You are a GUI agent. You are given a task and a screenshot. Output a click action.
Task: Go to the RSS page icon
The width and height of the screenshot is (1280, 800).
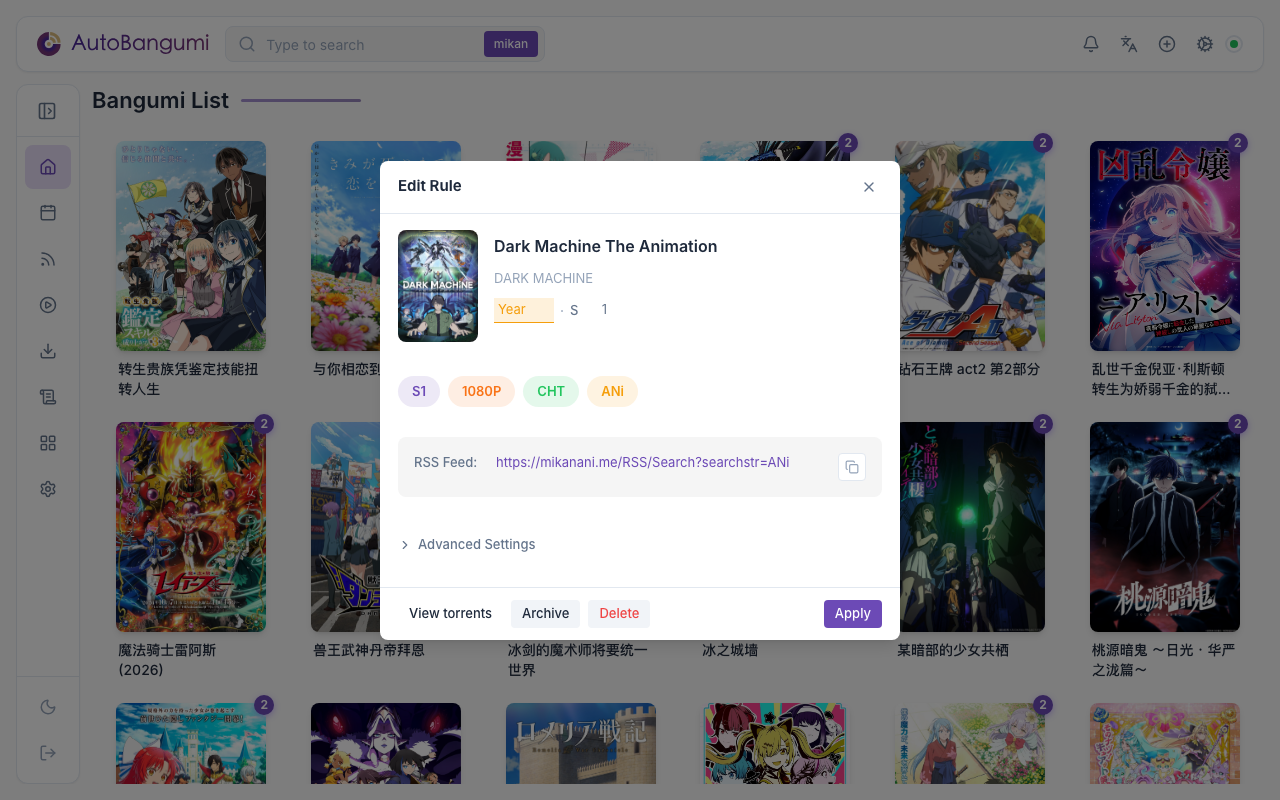point(48,259)
